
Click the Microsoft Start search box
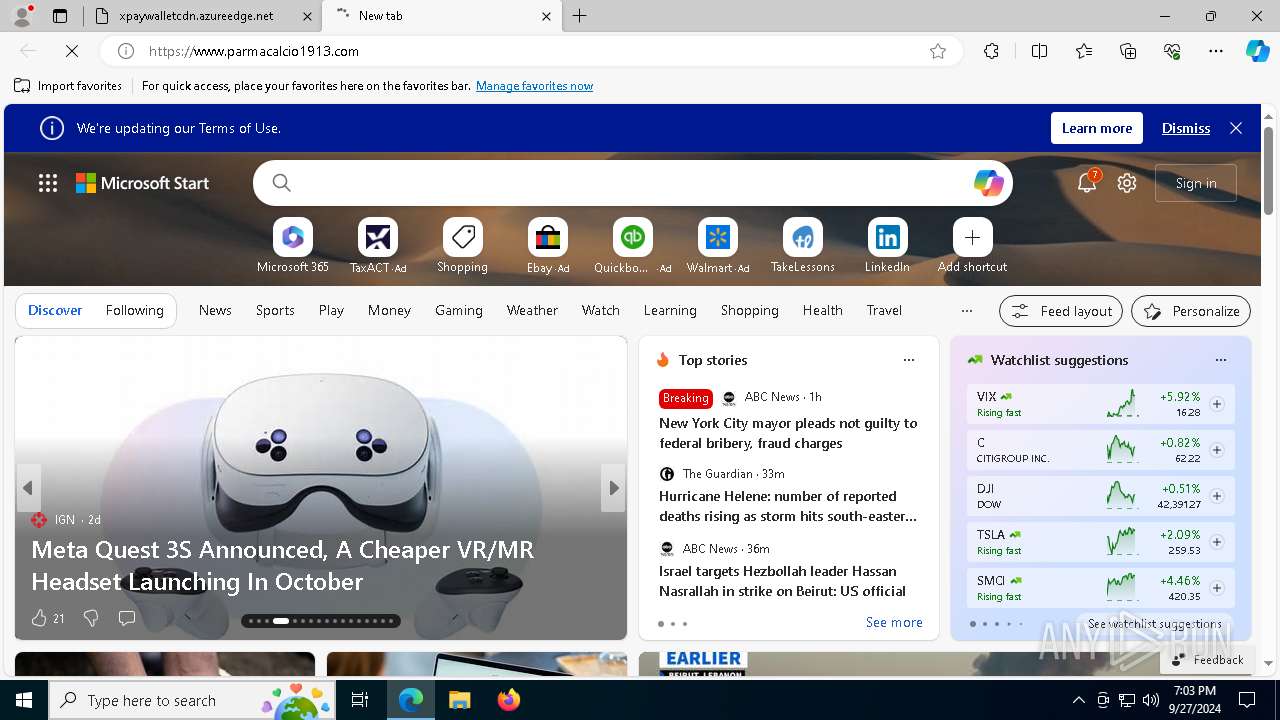(x=633, y=183)
